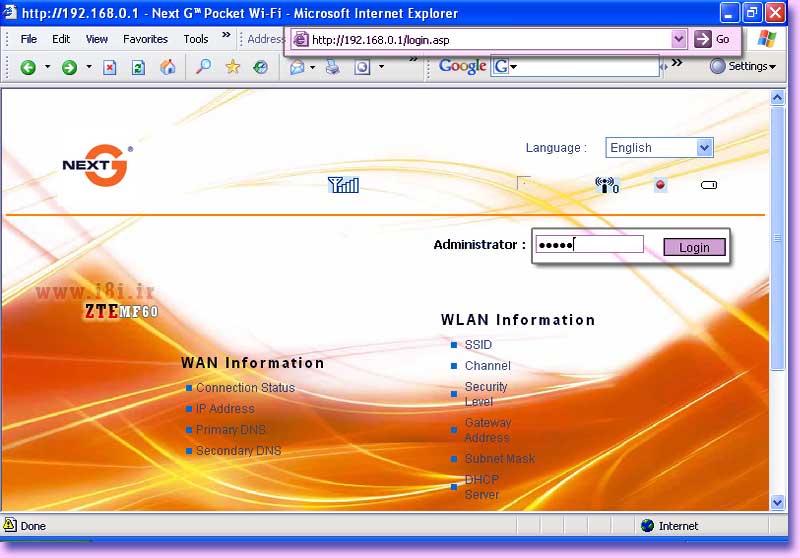
Task: Click the Primary DNS item
Action: (x=231, y=429)
